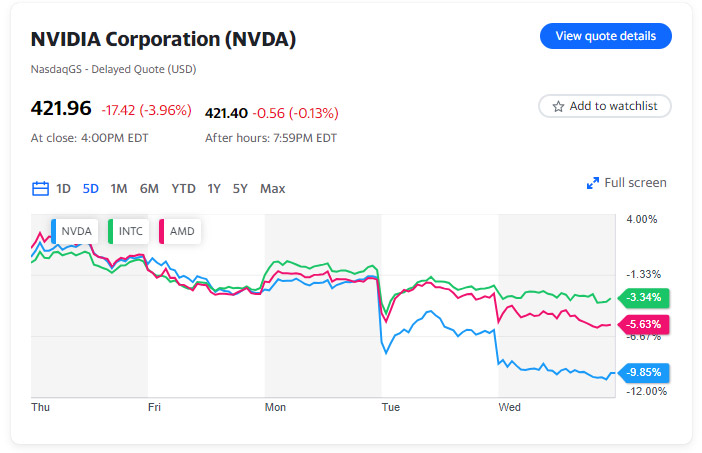Select the 1D time range
The height and width of the screenshot is (453, 702).
[63, 188]
